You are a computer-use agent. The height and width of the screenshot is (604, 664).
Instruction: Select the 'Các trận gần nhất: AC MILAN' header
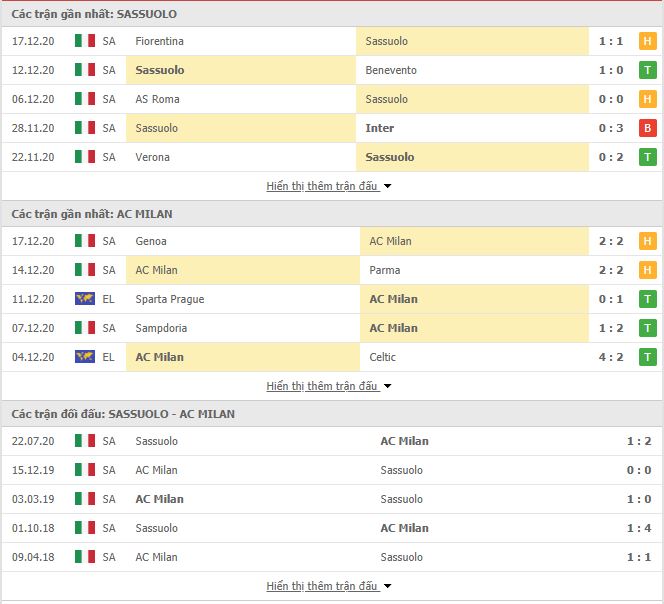point(332,214)
